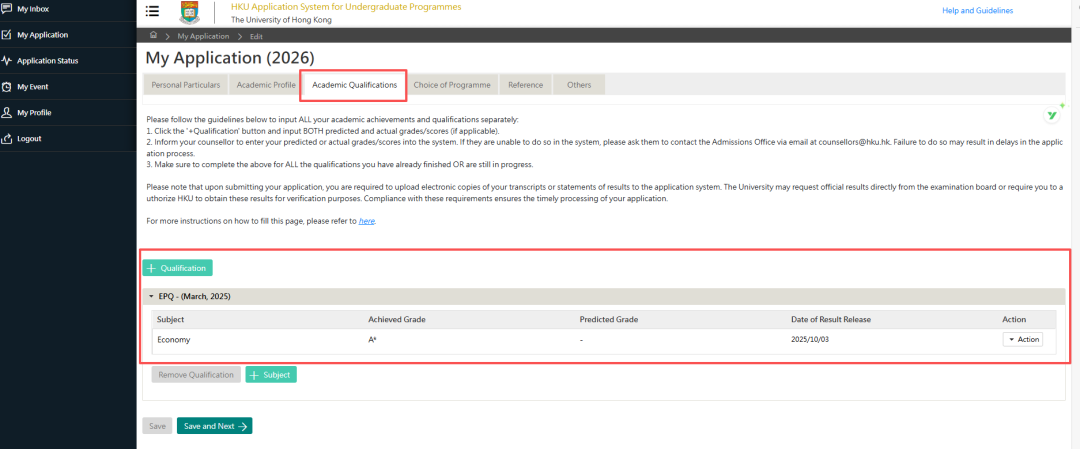Viewport: 1080px width, 449px height.
Task: Click the green assistant icon at right
Action: [x=1053, y=115]
